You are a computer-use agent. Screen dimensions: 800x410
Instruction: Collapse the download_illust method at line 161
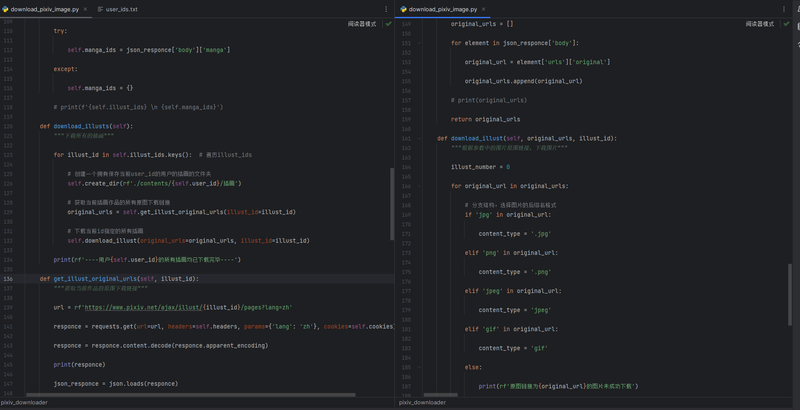click(x=419, y=138)
